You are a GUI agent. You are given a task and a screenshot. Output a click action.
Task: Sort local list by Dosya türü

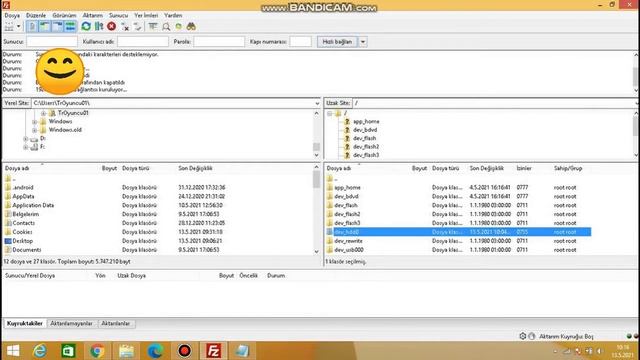pyautogui.click(x=136, y=168)
